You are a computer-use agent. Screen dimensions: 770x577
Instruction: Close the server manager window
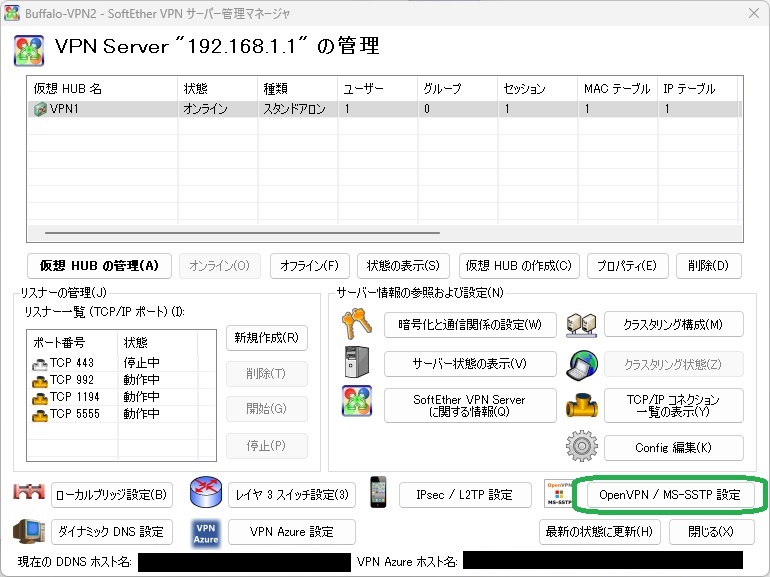pyautogui.click(x=754, y=13)
